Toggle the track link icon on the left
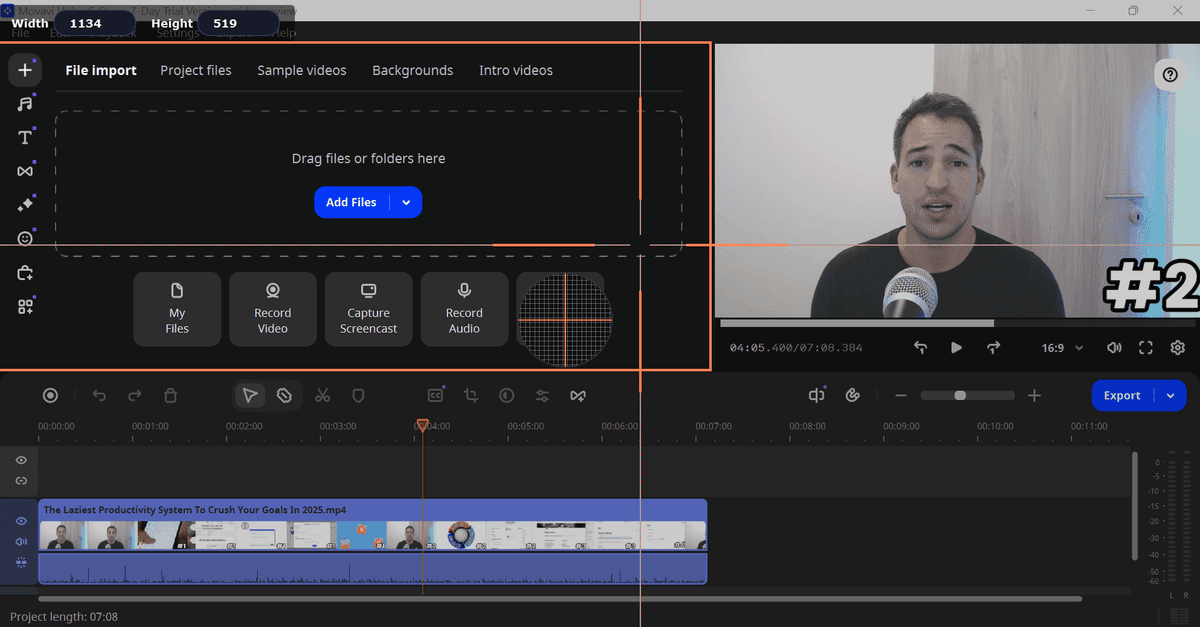 pyautogui.click(x=20, y=481)
